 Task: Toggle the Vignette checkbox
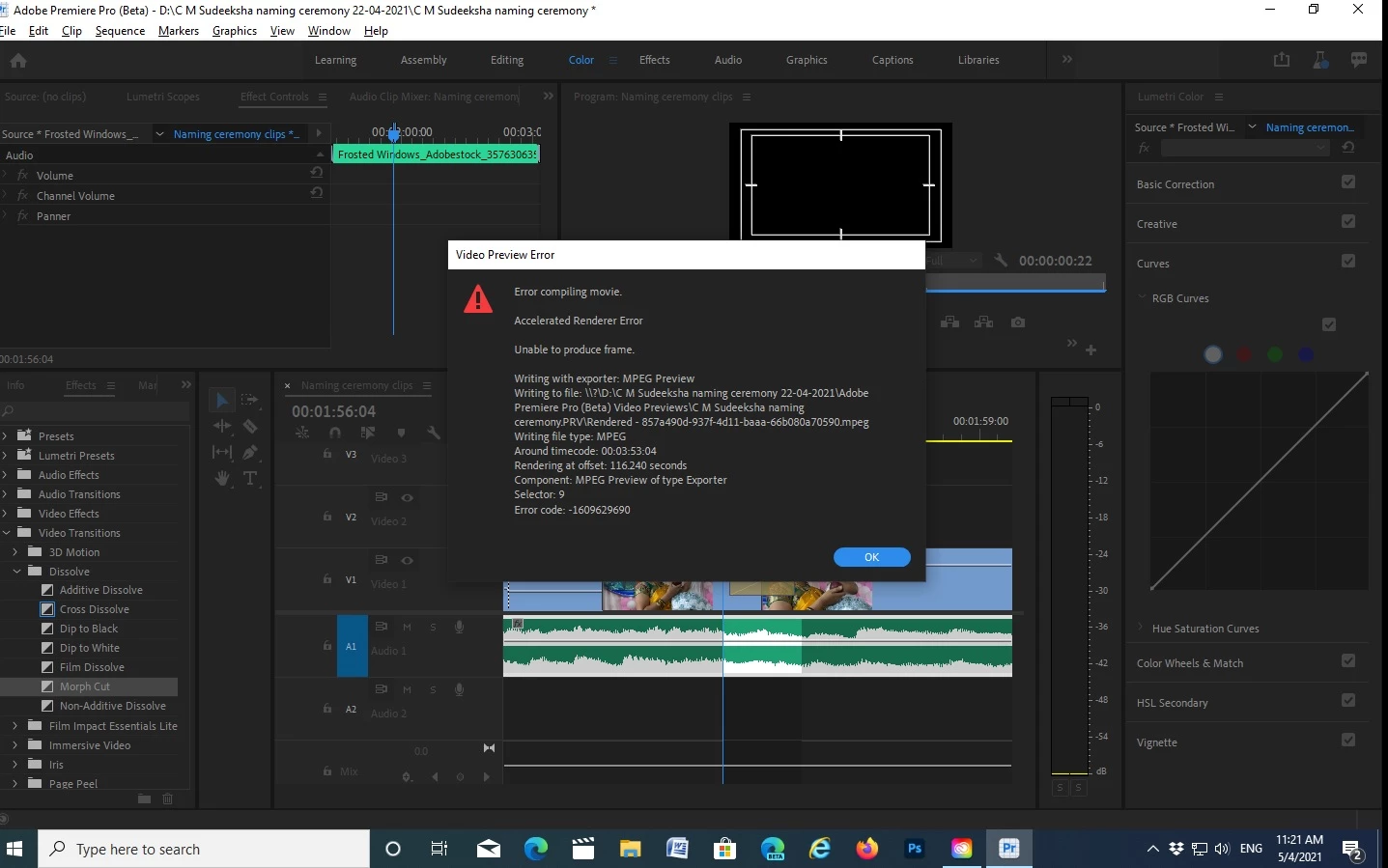pos(1348,741)
